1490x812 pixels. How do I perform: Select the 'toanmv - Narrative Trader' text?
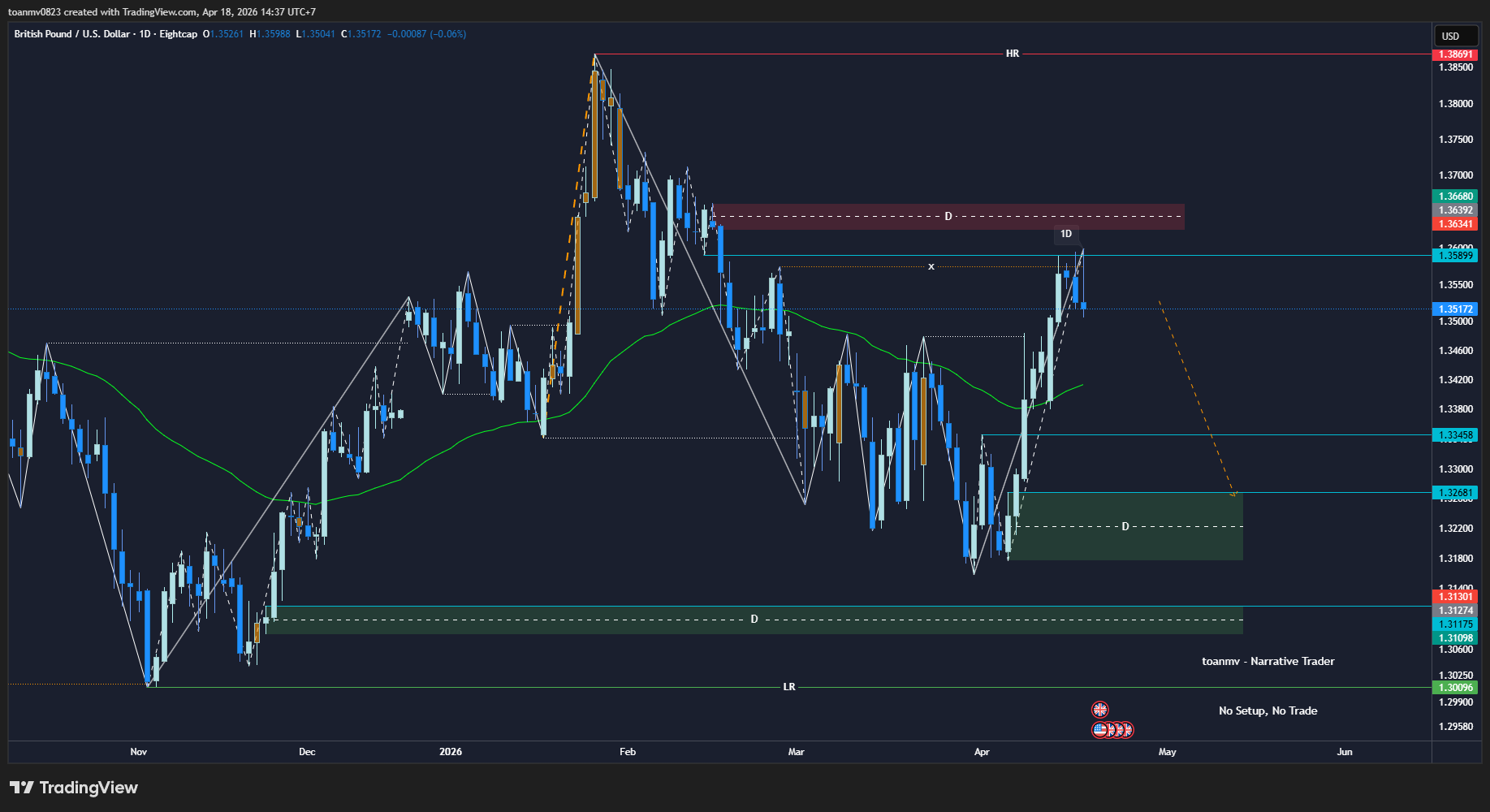coord(1268,661)
